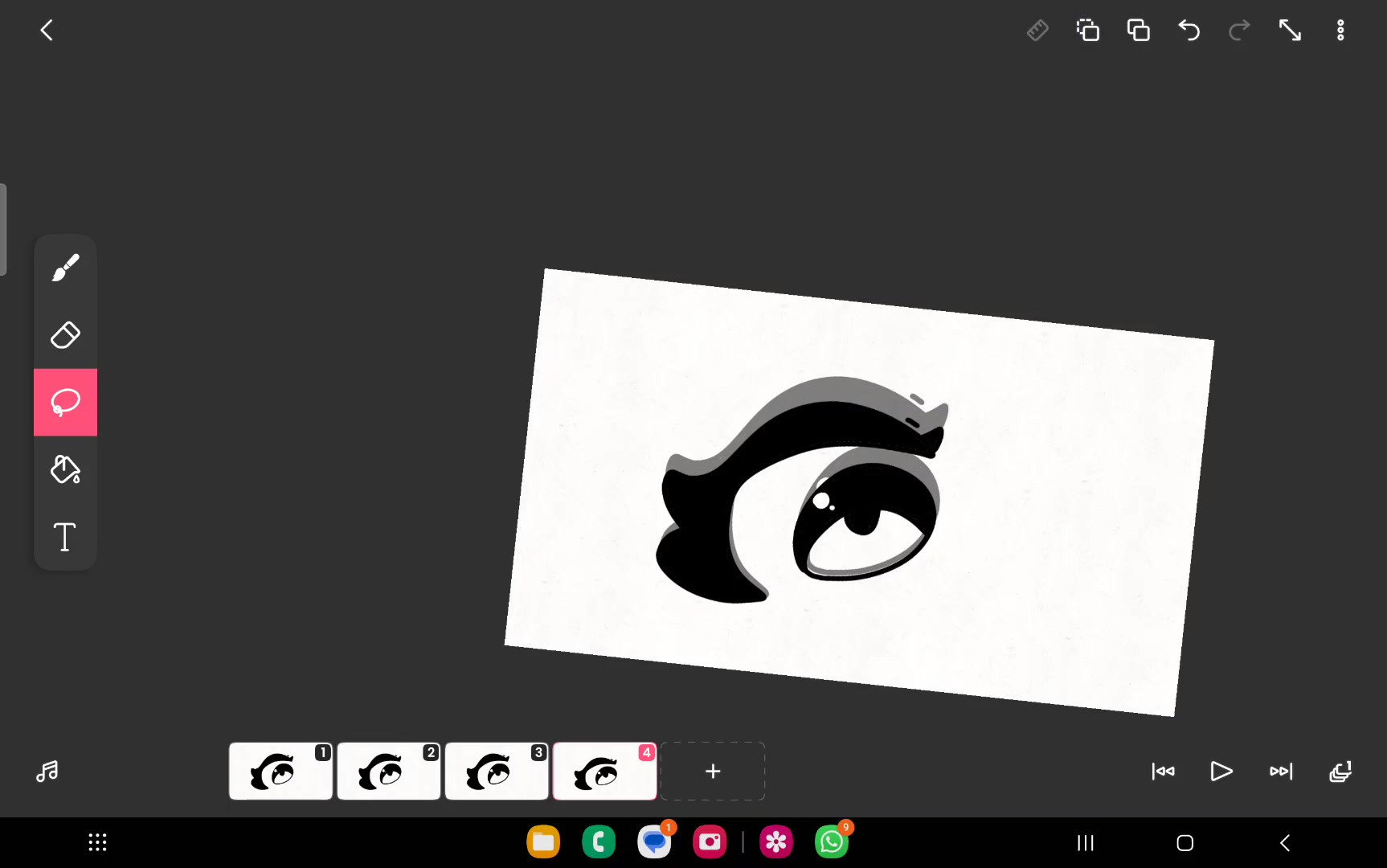Tap the Android home button
Screen dimensions: 1387x868
[1184, 843]
